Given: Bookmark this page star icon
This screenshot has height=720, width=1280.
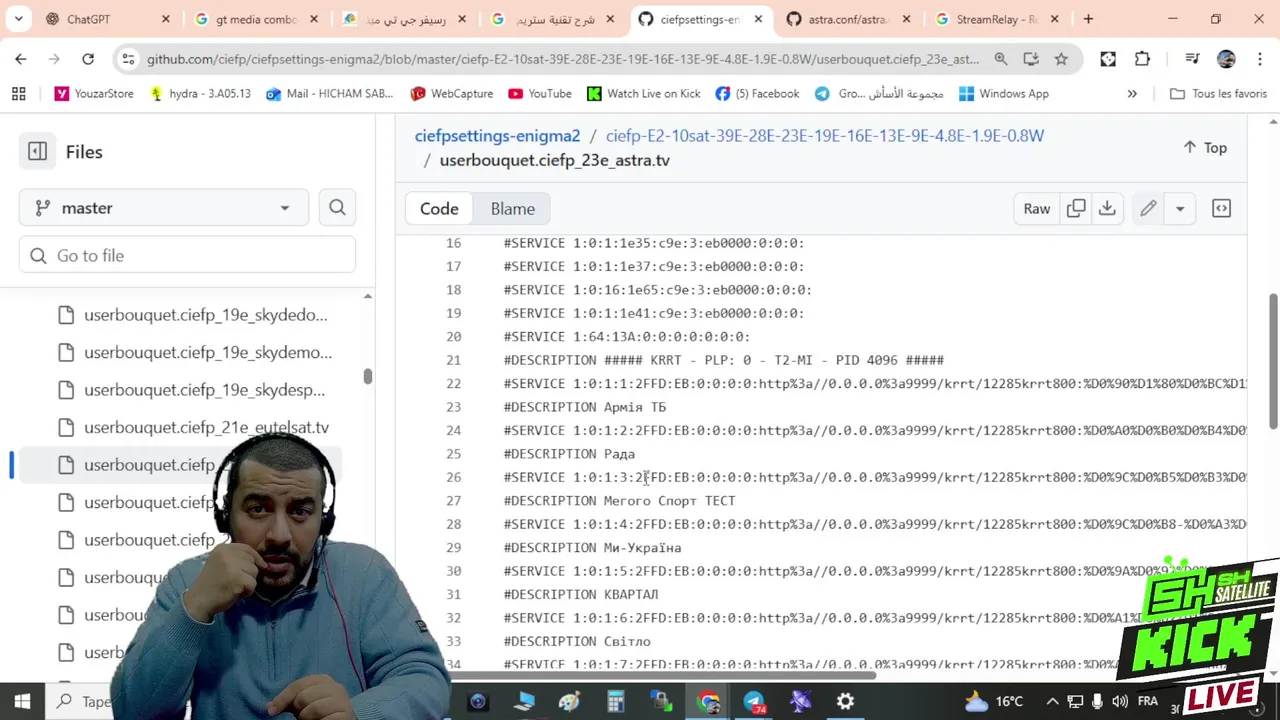Looking at the screenshot, I should [1061, 59].
